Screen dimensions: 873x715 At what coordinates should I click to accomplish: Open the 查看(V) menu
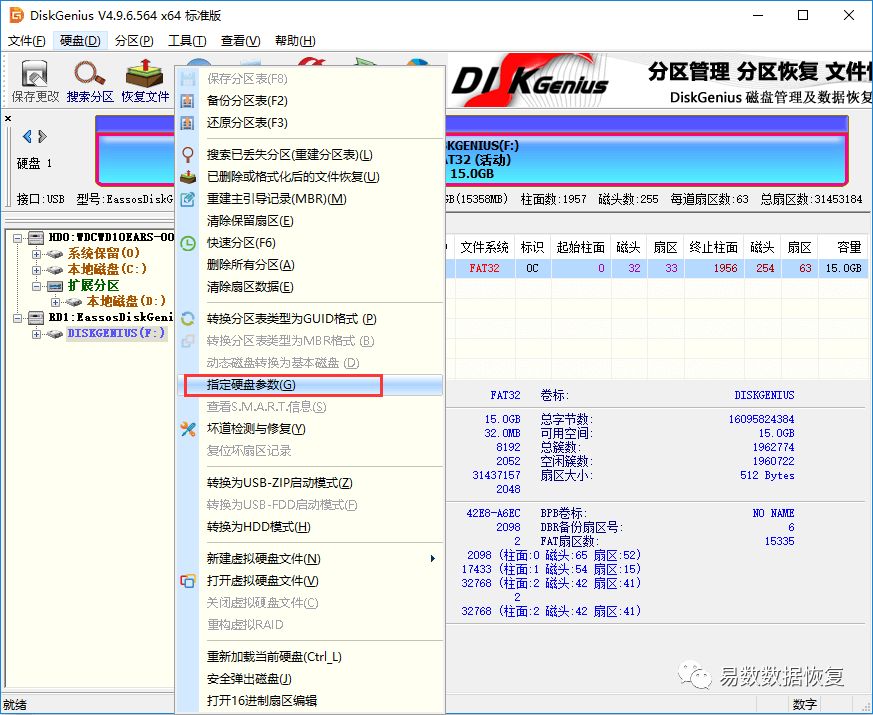pos(241,41)
